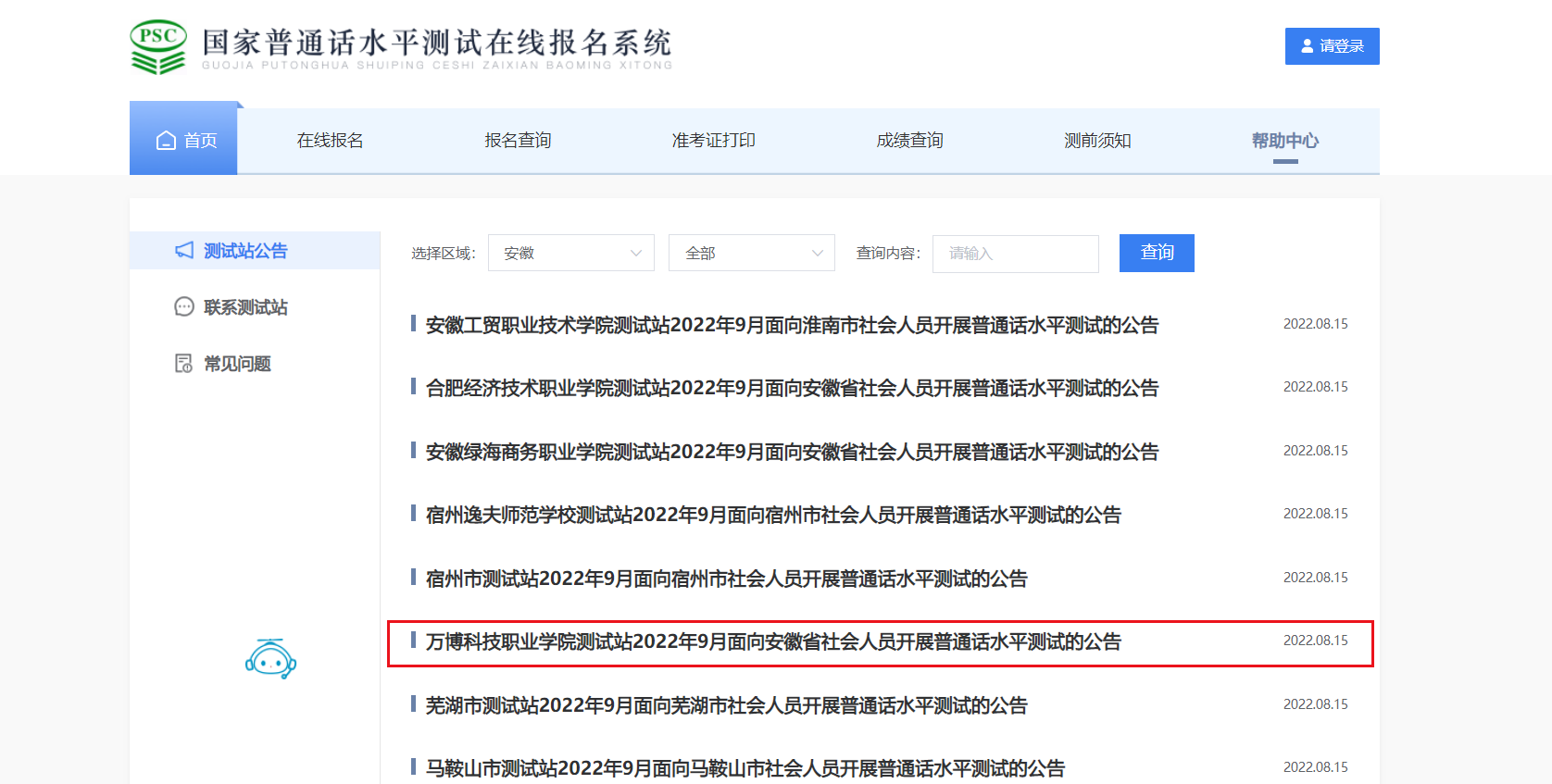The height and width of the screenshot is (784, 1552).
Task: Open the 合肥经济技术职业学院测试站 announcement
Action: click(792, 388)
